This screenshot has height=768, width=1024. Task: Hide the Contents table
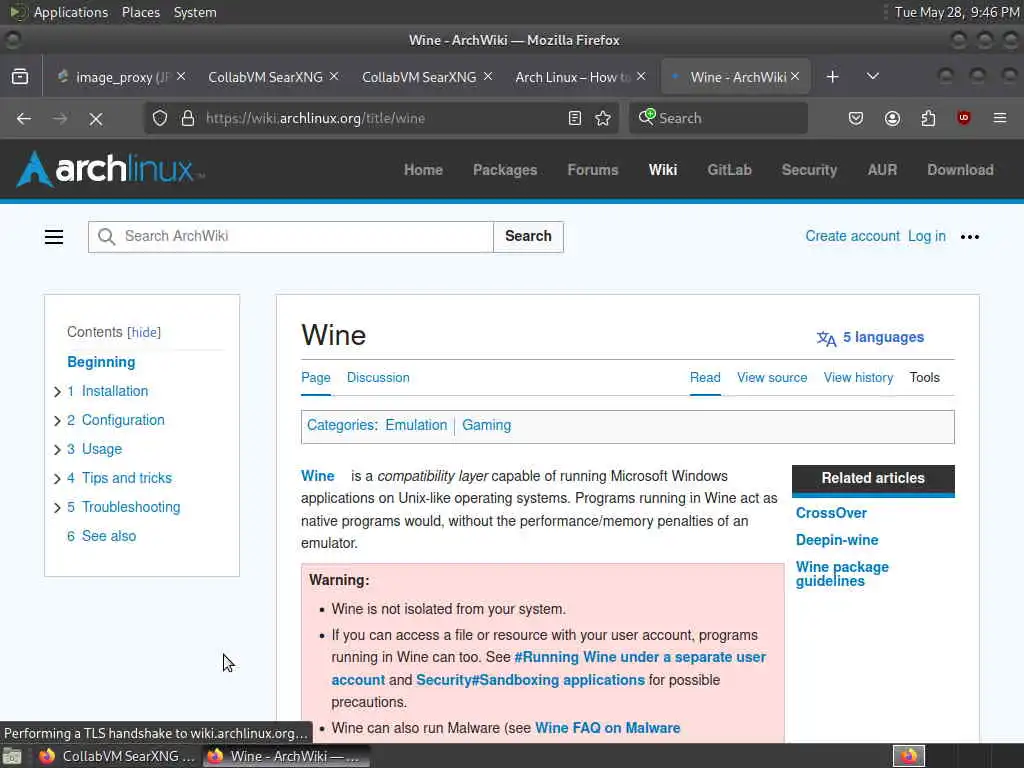(x=144, y=332)
